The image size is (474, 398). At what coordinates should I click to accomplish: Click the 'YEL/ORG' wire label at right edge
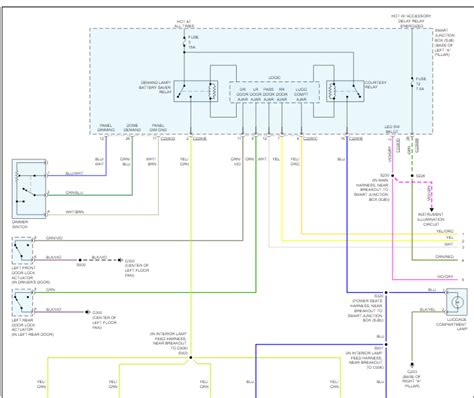[x=445, y=231]
